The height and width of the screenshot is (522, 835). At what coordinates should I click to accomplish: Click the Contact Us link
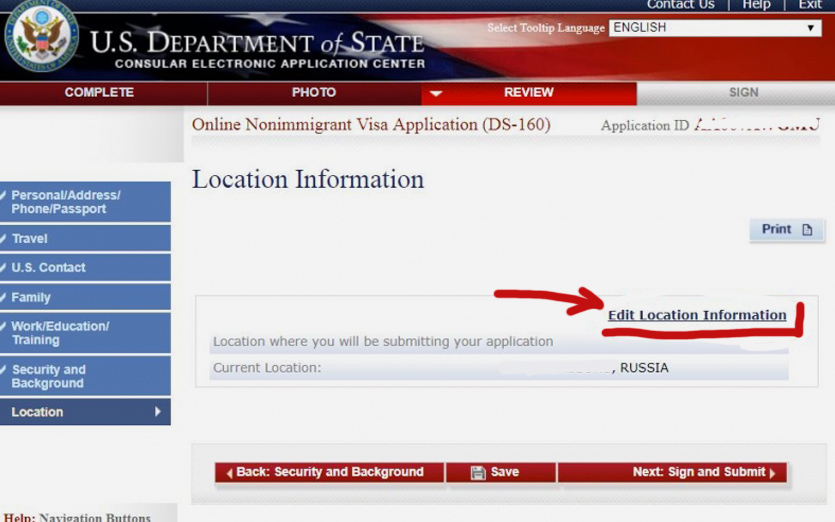point(681,5)
